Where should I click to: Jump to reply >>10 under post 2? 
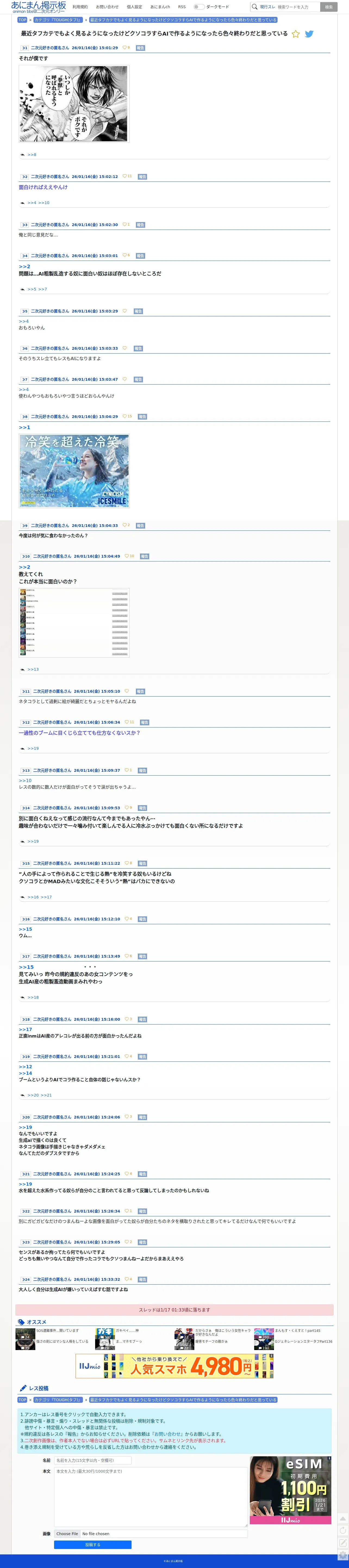(x=44, y=203)
